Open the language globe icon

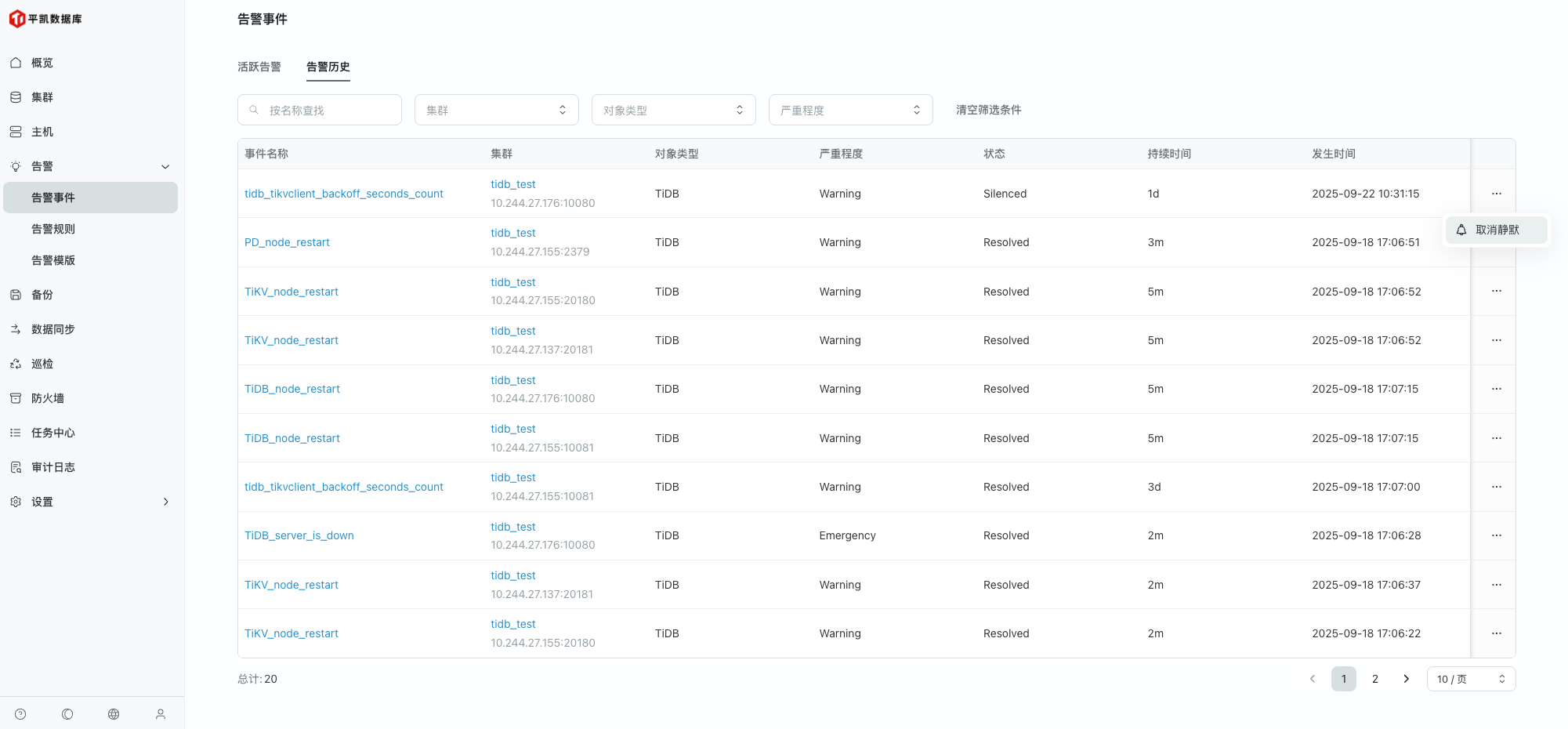click(114, 714)
